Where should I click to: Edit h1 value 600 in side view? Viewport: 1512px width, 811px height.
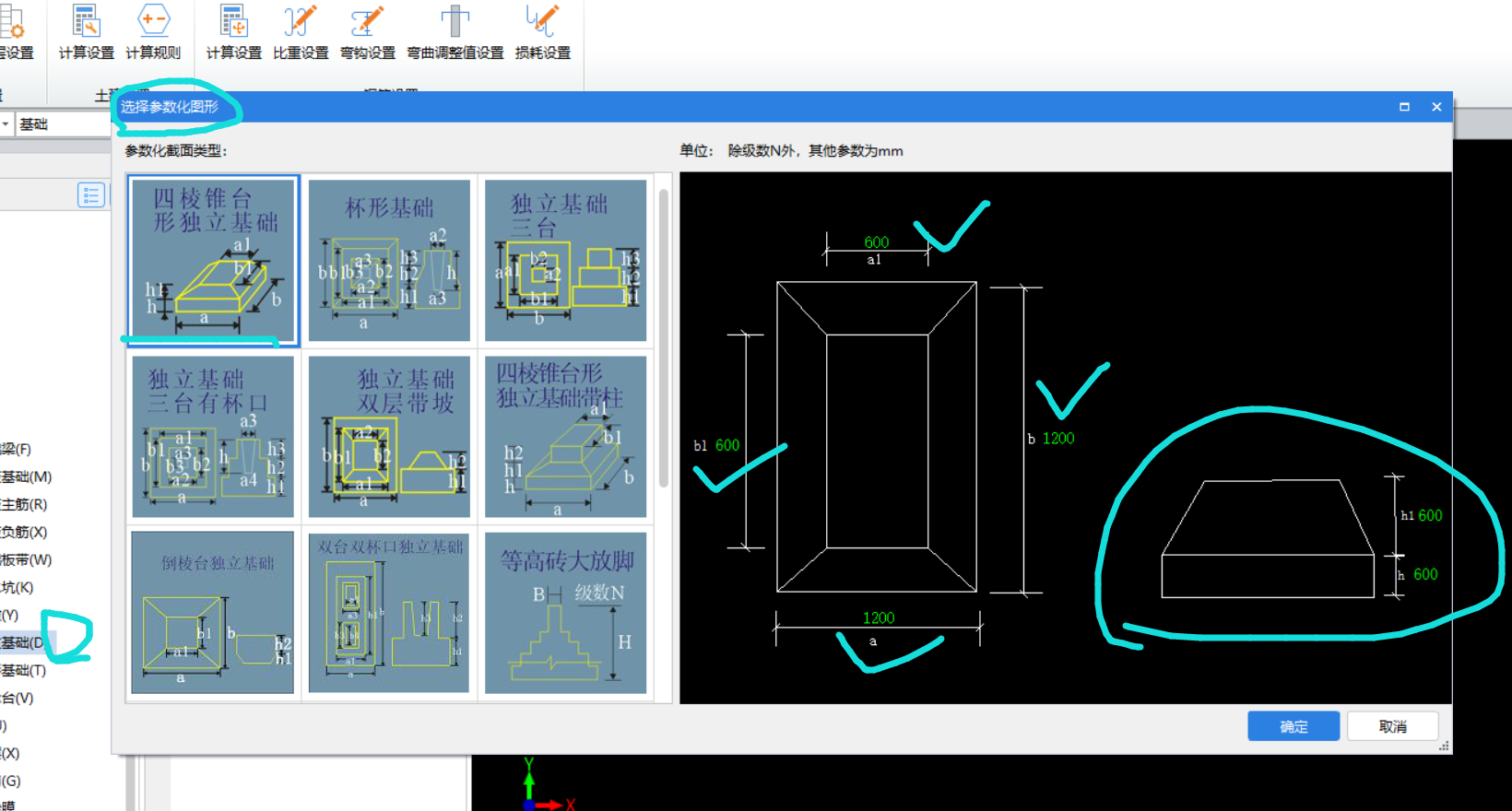pos(1430,515)
